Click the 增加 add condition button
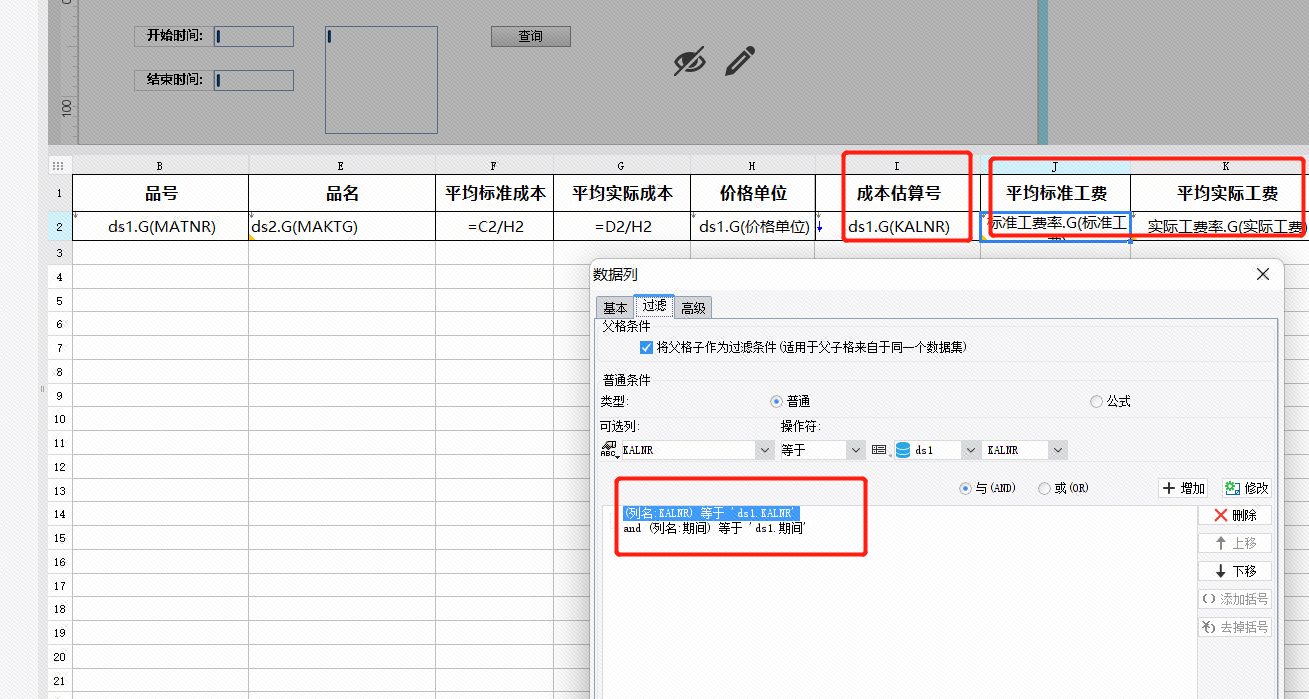Image resolution: width=1309 pixels, height=699 pixels. (1183, 488)
